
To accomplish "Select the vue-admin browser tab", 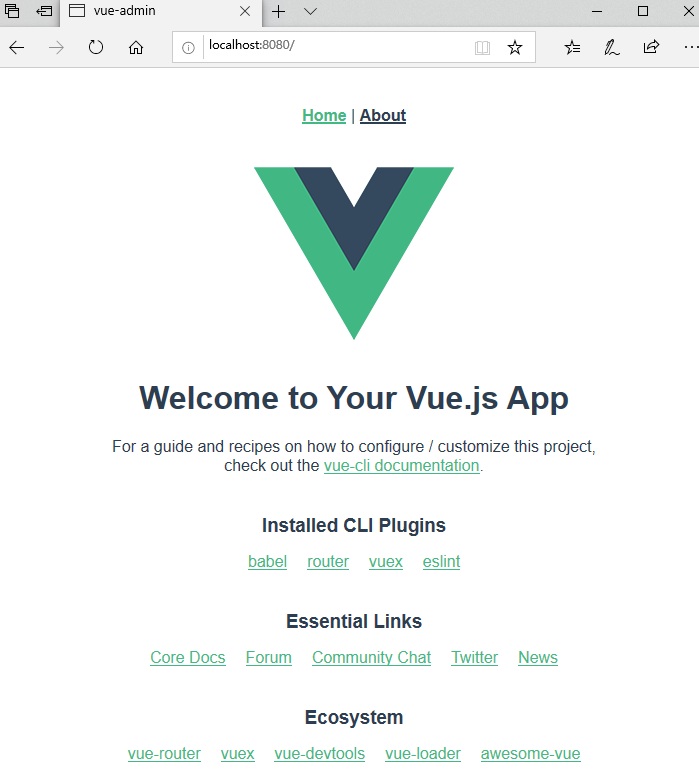I will [x=161, y=12].
